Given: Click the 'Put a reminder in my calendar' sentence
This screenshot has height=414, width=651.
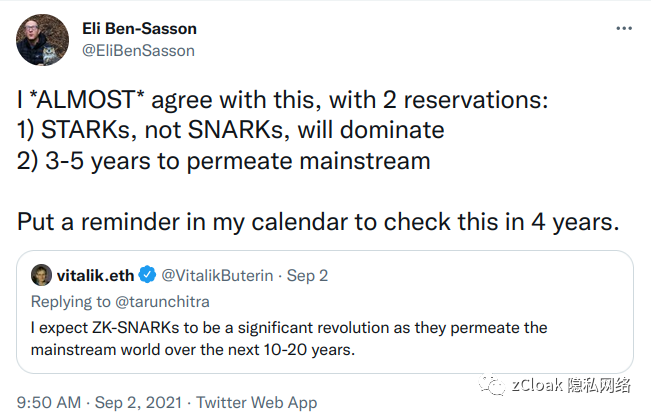Looking at the screenshot, I should [318, 222].
